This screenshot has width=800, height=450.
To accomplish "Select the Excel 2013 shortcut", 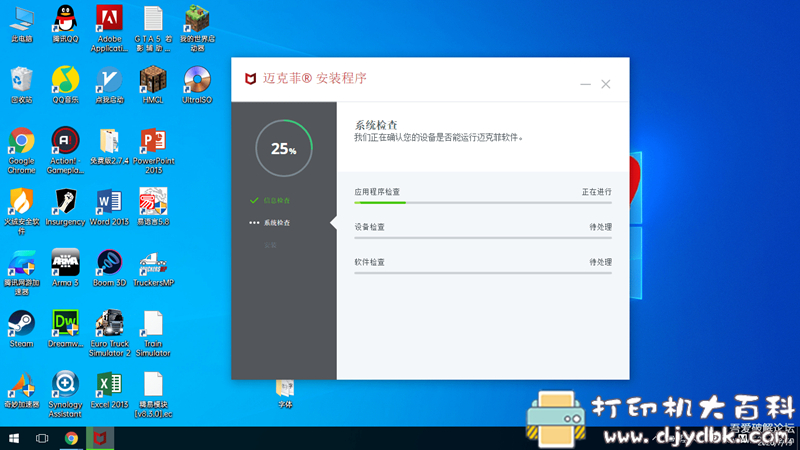I will point(109,390).
